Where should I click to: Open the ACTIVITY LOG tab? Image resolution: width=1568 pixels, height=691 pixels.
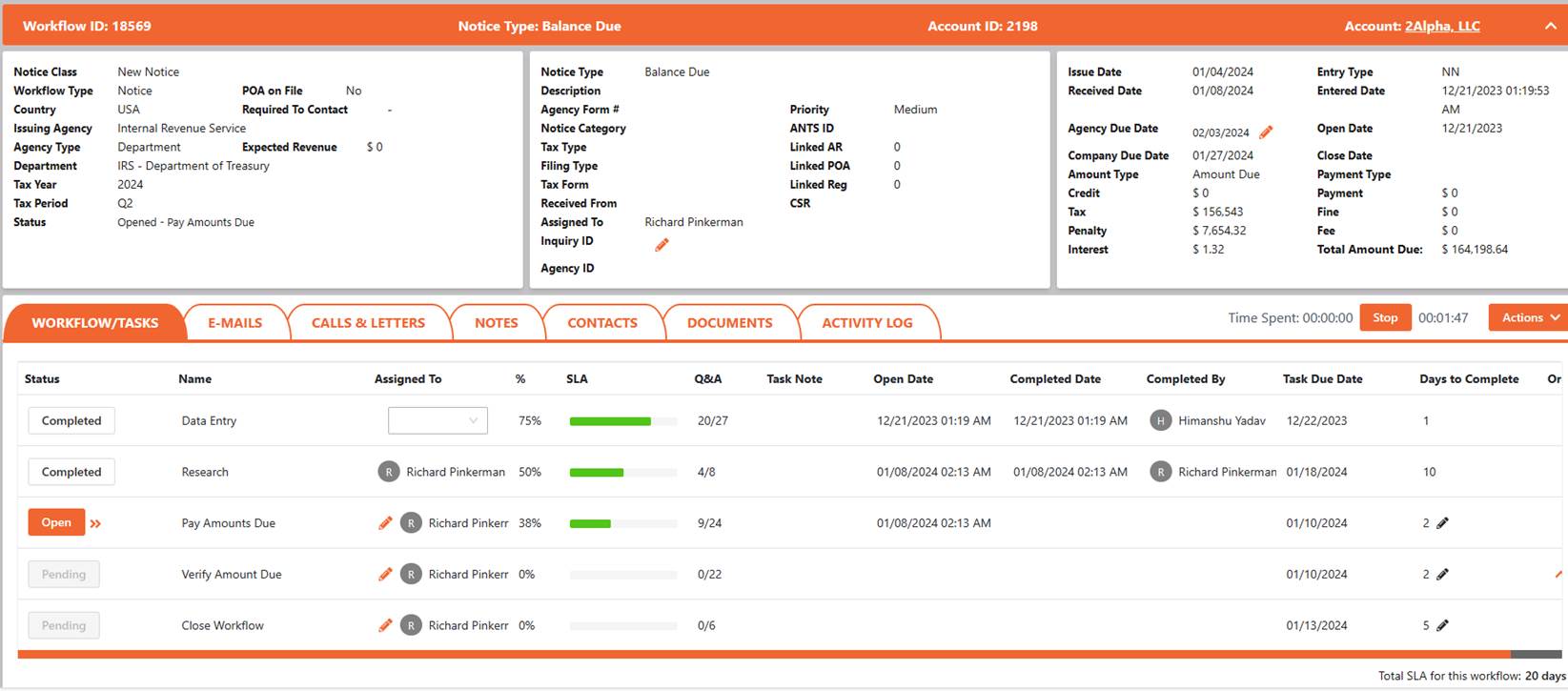pyautogui.click(x=866, y=323)
